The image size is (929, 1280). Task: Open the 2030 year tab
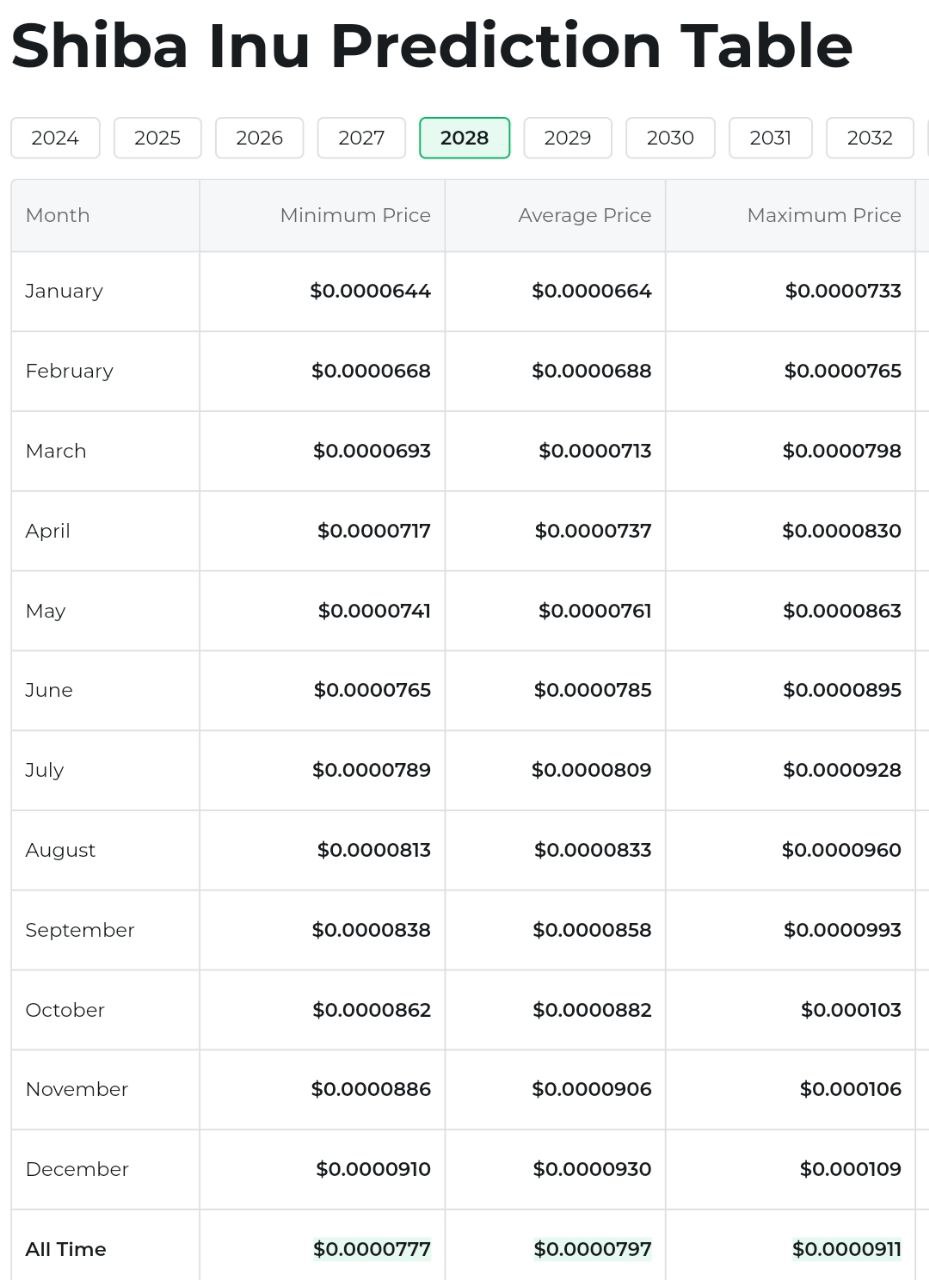click(x=670, y=138)
